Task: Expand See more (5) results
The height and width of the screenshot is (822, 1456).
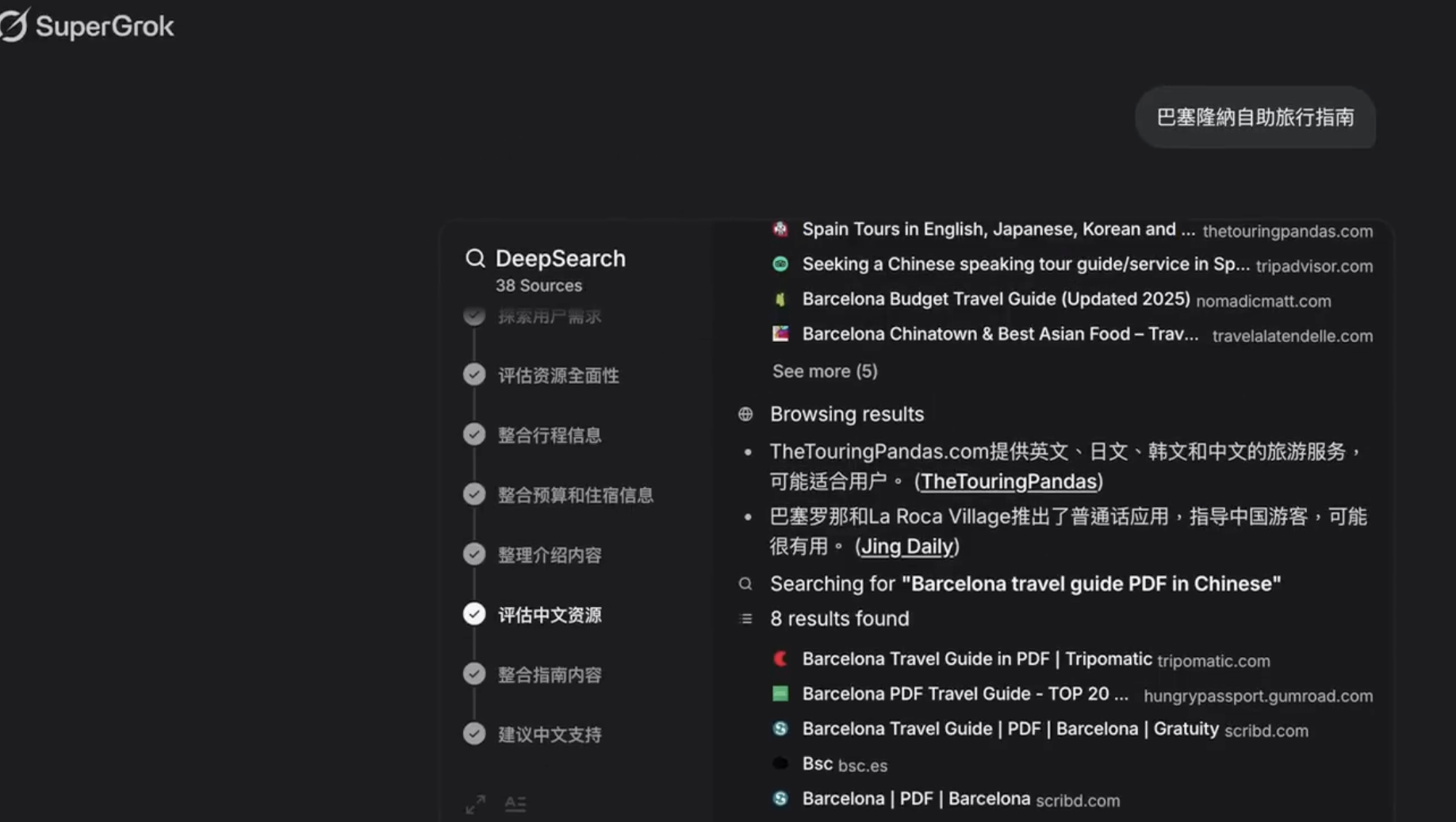Action: coord(825,371)
